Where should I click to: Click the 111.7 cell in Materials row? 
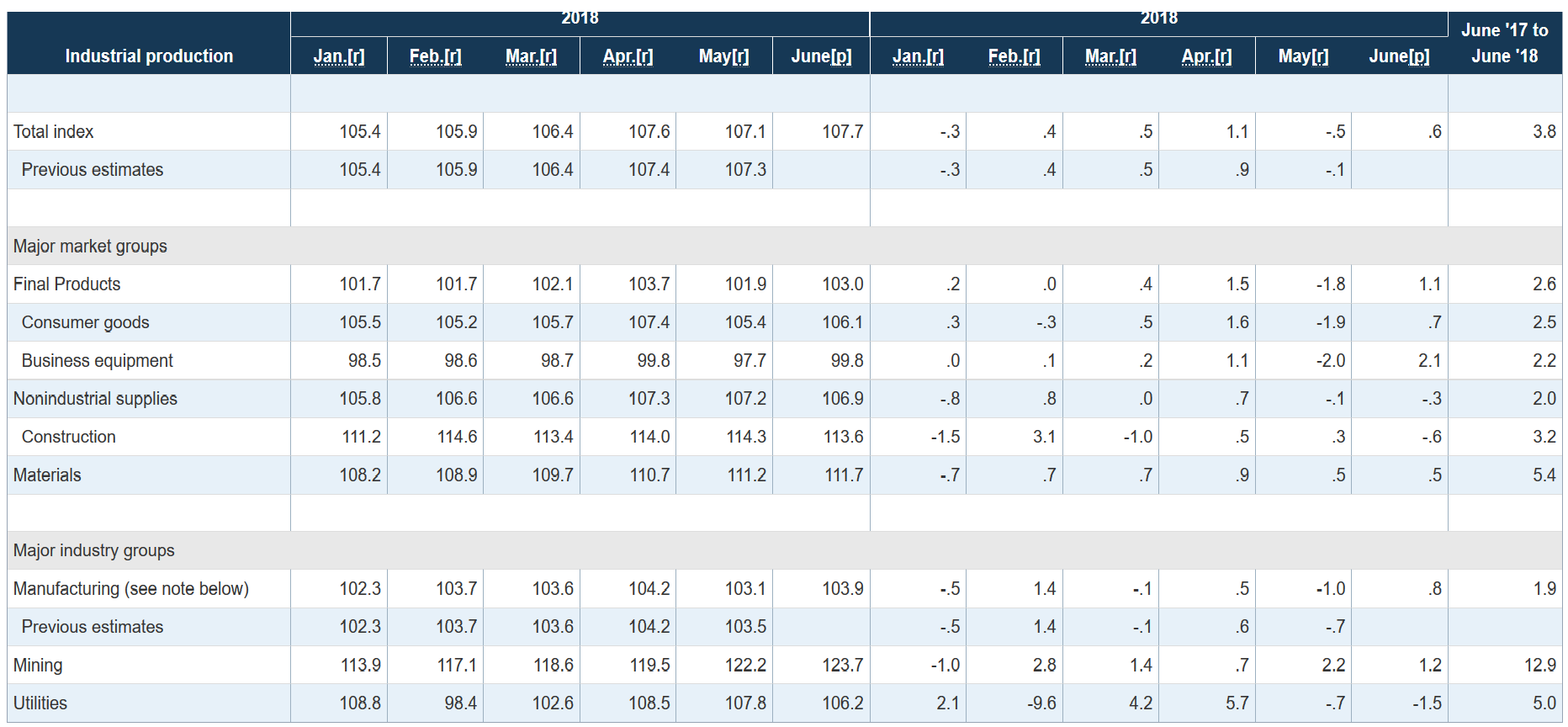tap(843, 475)
